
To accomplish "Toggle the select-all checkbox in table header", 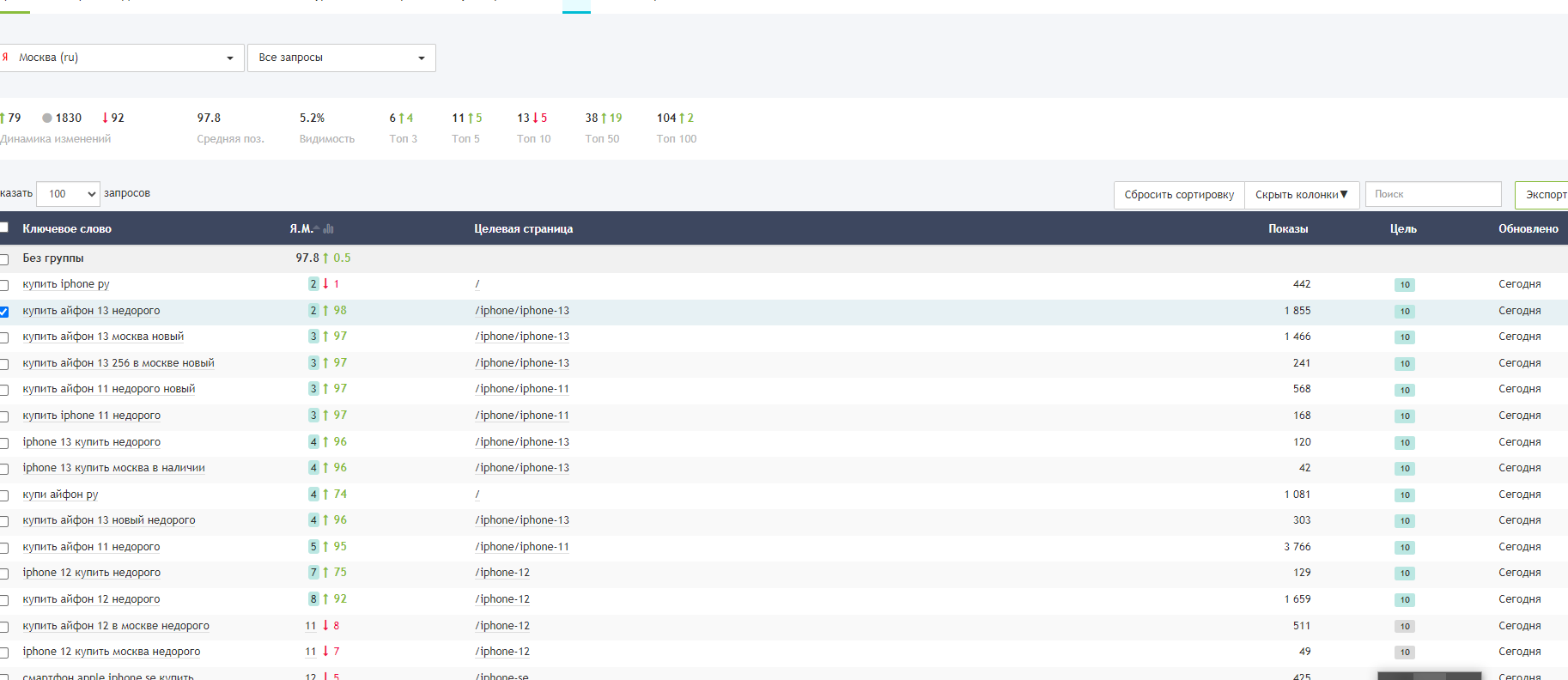I will [x=3, y=228].
